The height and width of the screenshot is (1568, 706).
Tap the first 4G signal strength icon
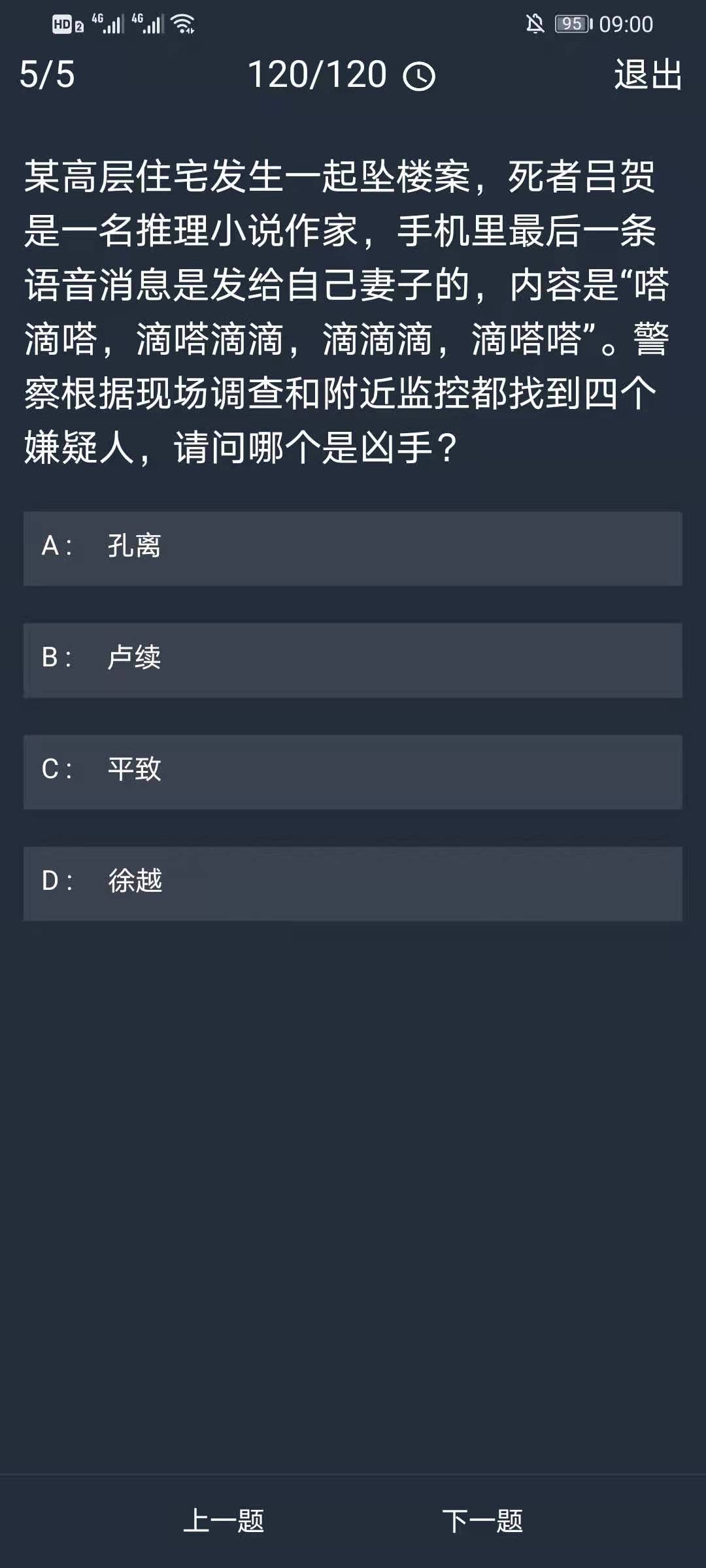[109, 24]
